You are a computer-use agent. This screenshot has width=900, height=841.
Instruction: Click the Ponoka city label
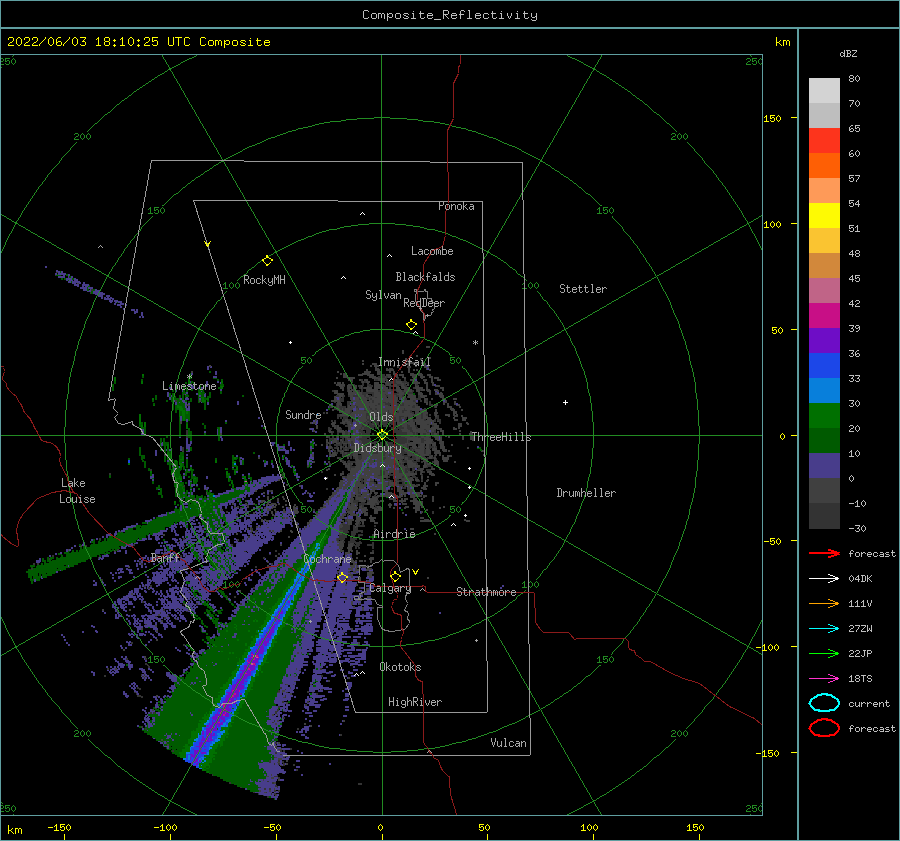point(456,206)
